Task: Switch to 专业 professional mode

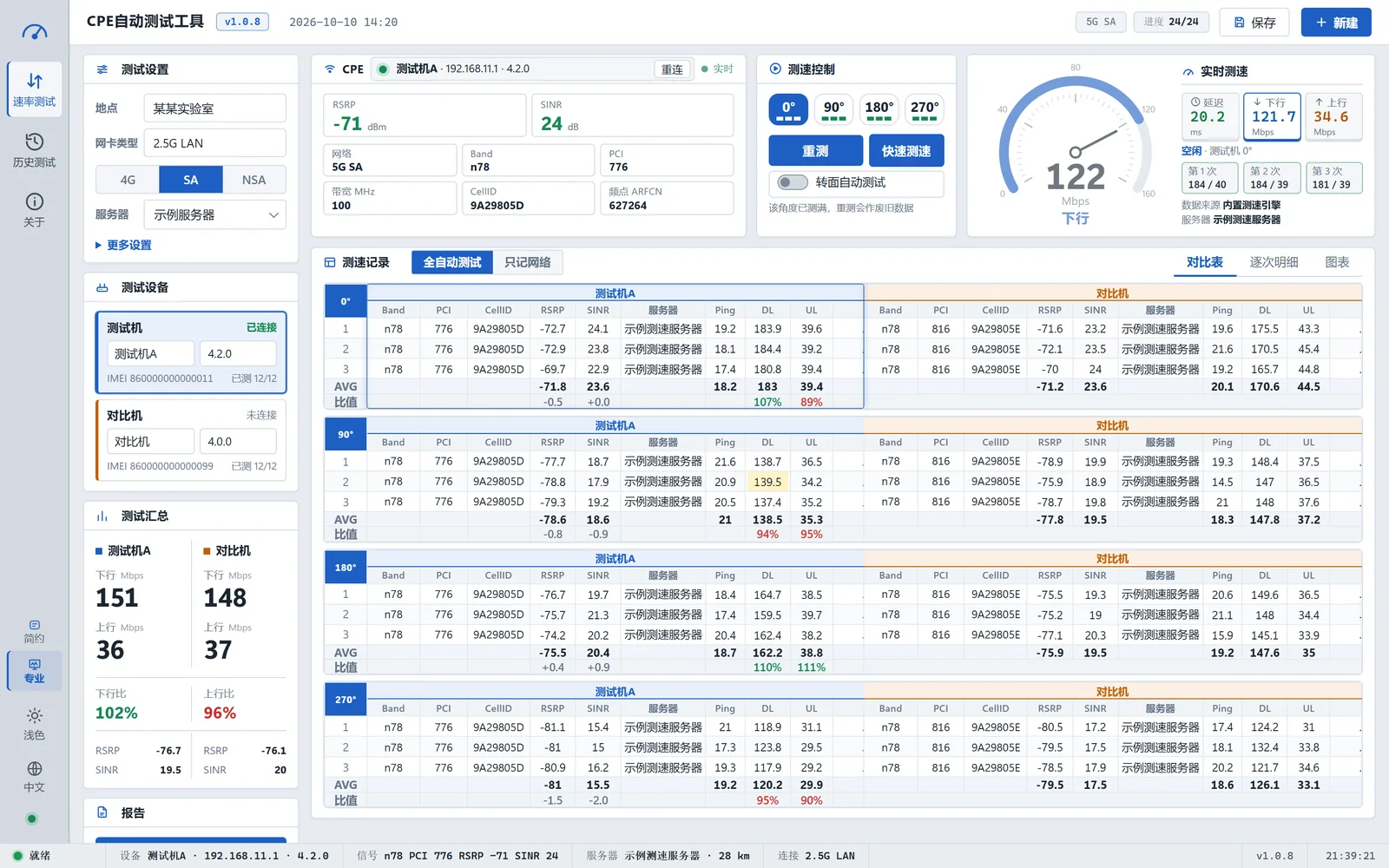Action: point(34,671)
